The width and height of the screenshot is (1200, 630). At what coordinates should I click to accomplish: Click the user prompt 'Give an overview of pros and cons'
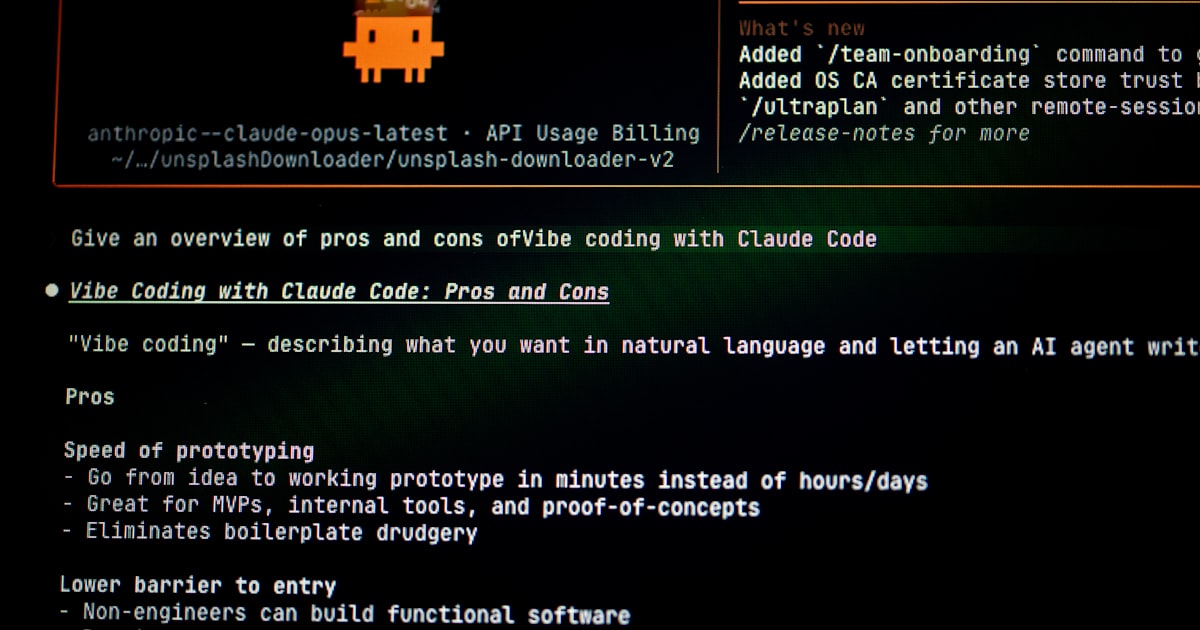[x=474, y=239]
